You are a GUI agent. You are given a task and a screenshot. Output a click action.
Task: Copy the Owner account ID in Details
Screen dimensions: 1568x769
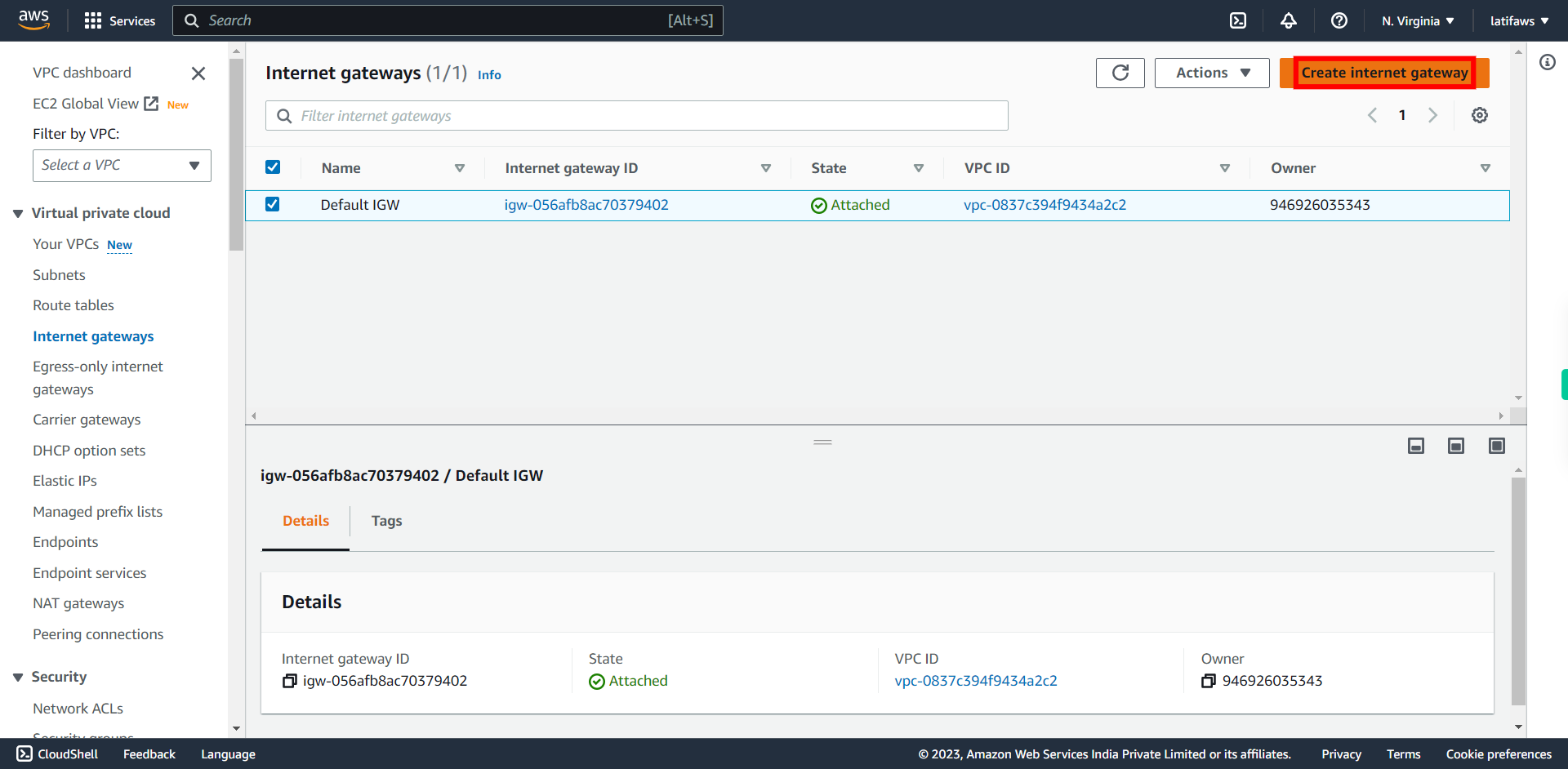(1209, 681)
